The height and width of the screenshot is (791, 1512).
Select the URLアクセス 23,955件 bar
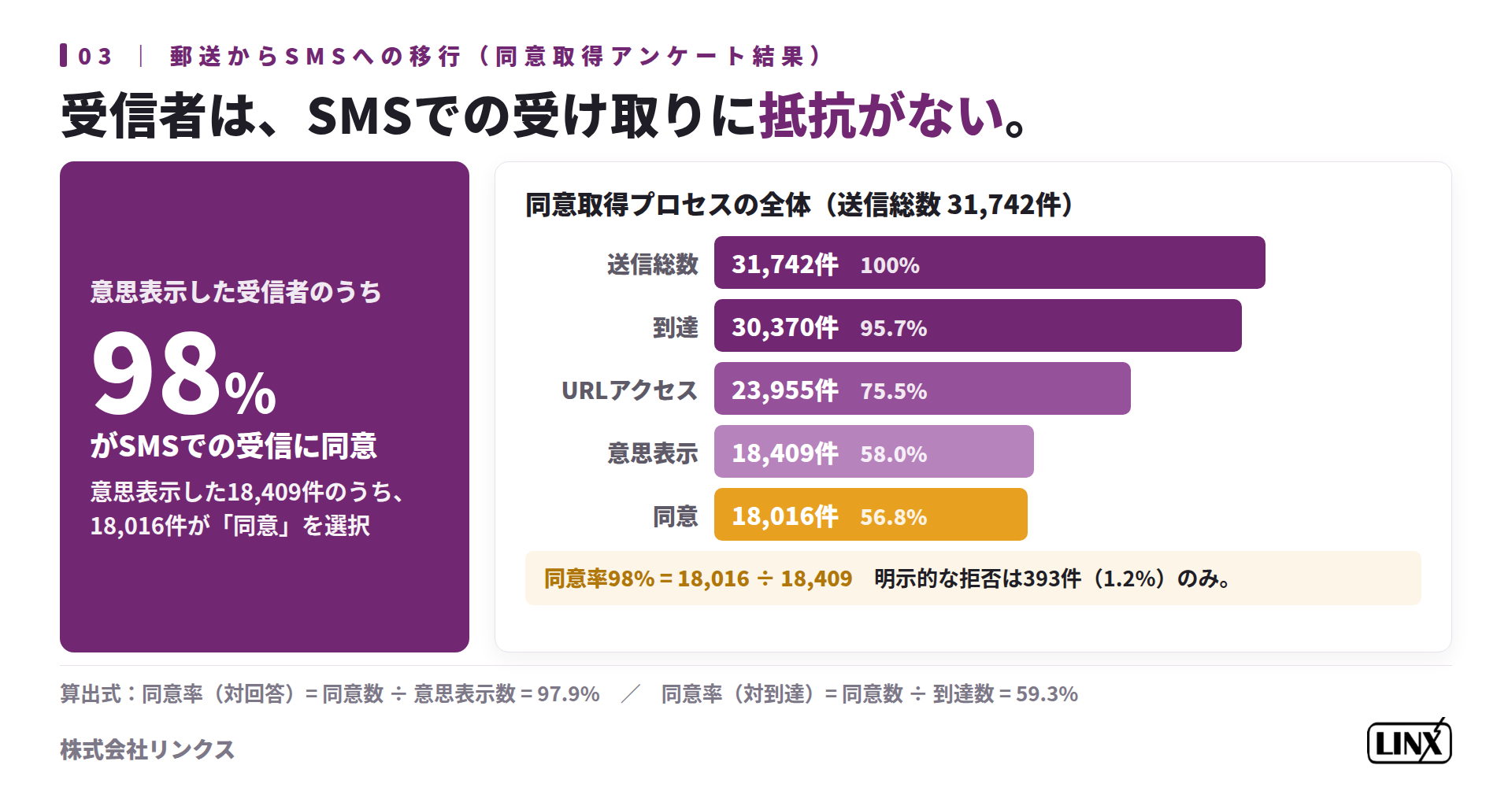[x=922, y=389]
